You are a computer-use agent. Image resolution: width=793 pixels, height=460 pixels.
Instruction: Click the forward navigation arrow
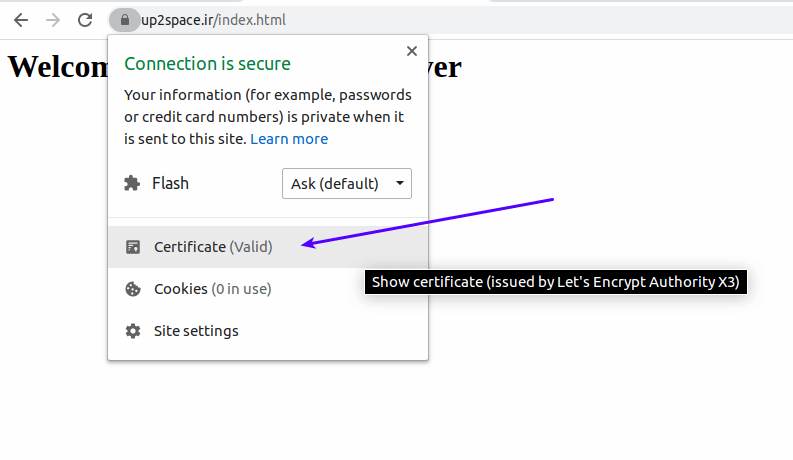point(53,20)
